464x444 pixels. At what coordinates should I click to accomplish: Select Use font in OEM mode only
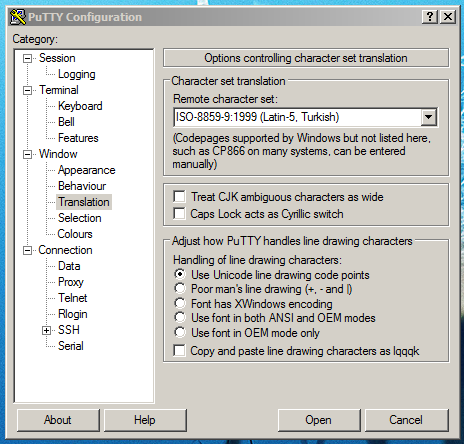[x=180, y=332]
